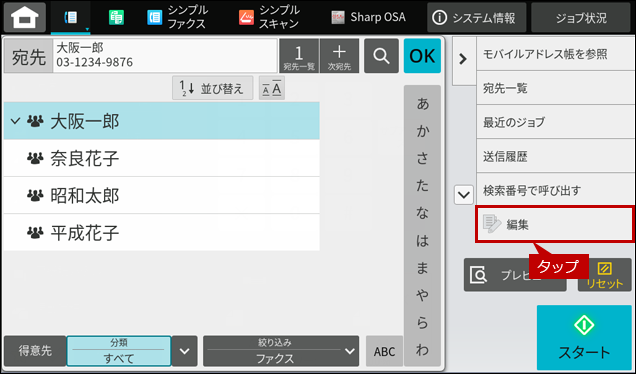Add next destination with 次宛先 plus
636x374 pixels.
click(339, 56)
